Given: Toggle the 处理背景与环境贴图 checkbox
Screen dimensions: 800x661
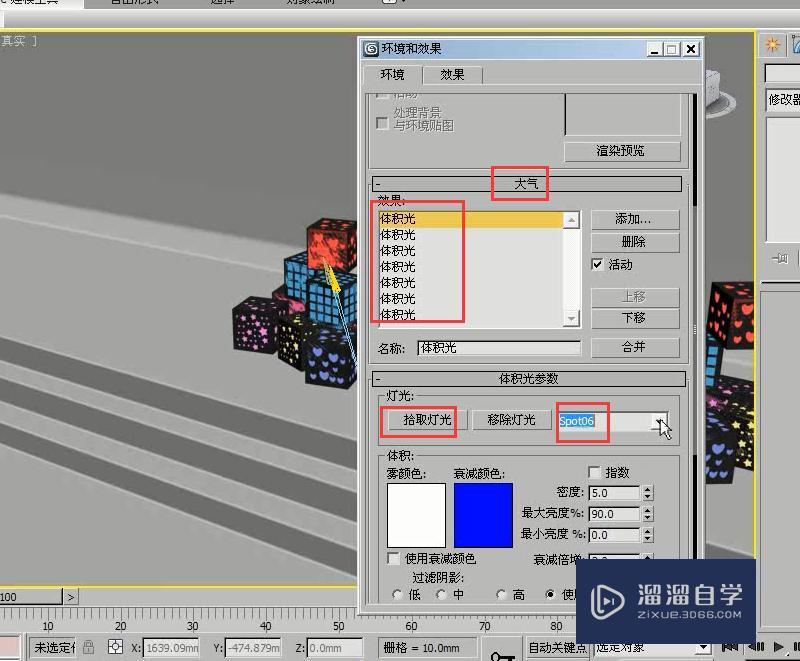Looking at the screenshot, I should pyautogui.click(x=382, y=123).
